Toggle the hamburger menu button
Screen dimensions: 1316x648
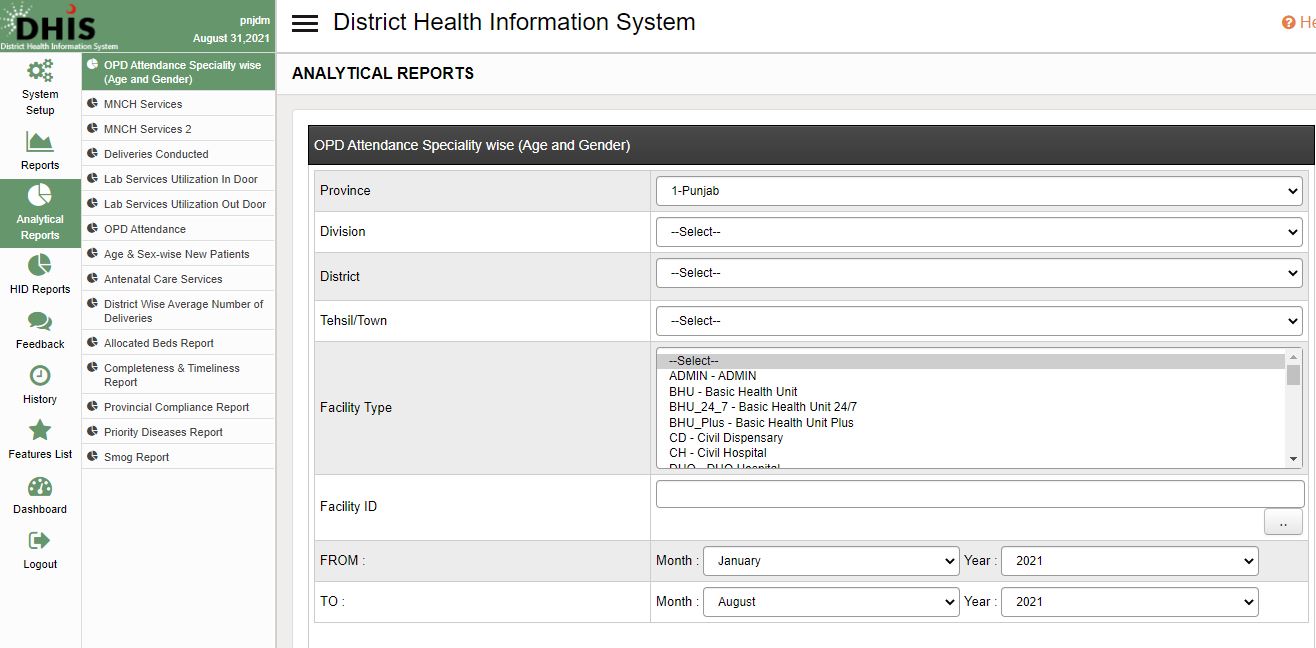coord(305,24)
